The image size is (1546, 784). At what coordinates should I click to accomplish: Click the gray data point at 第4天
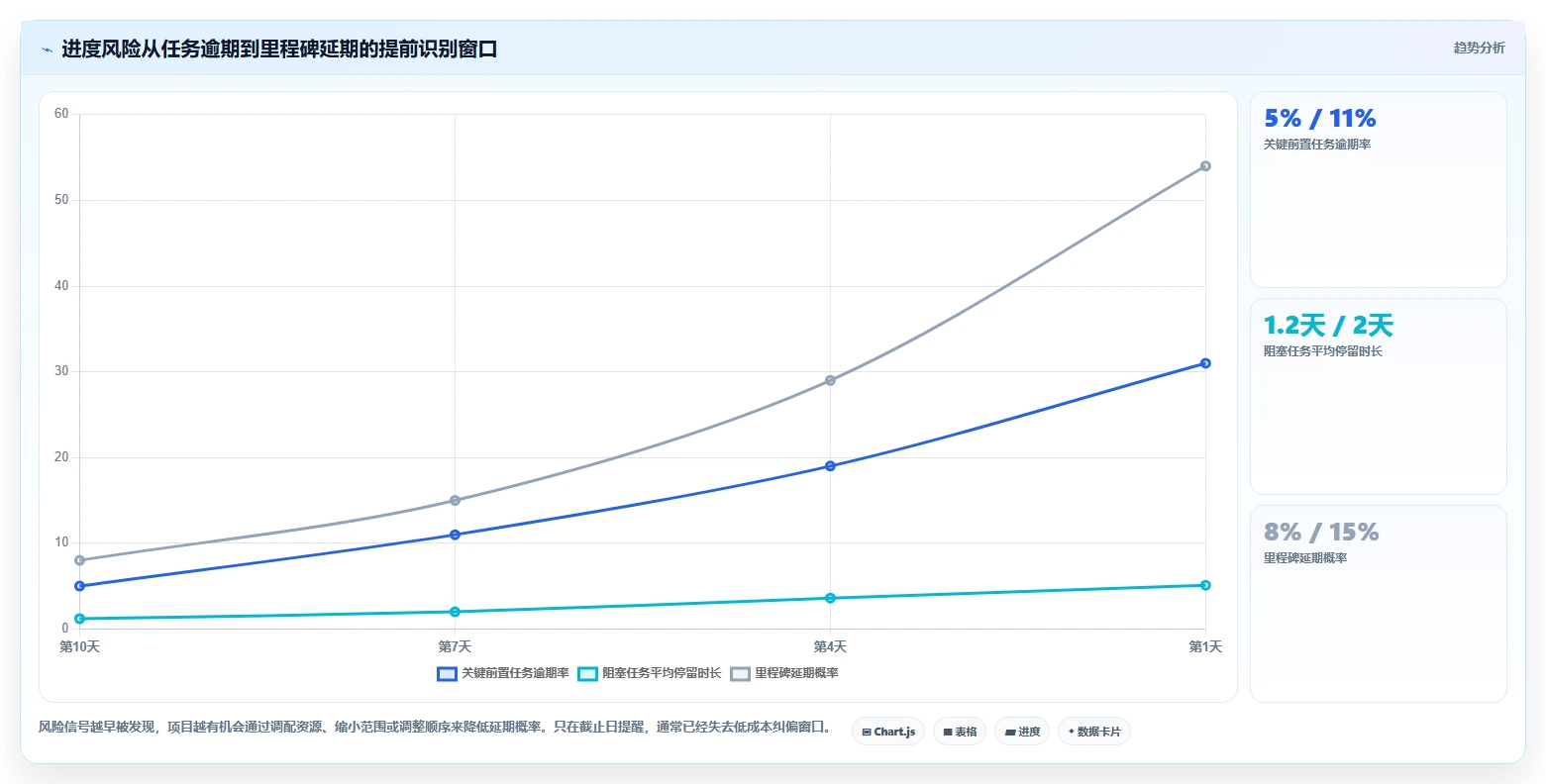830,380
